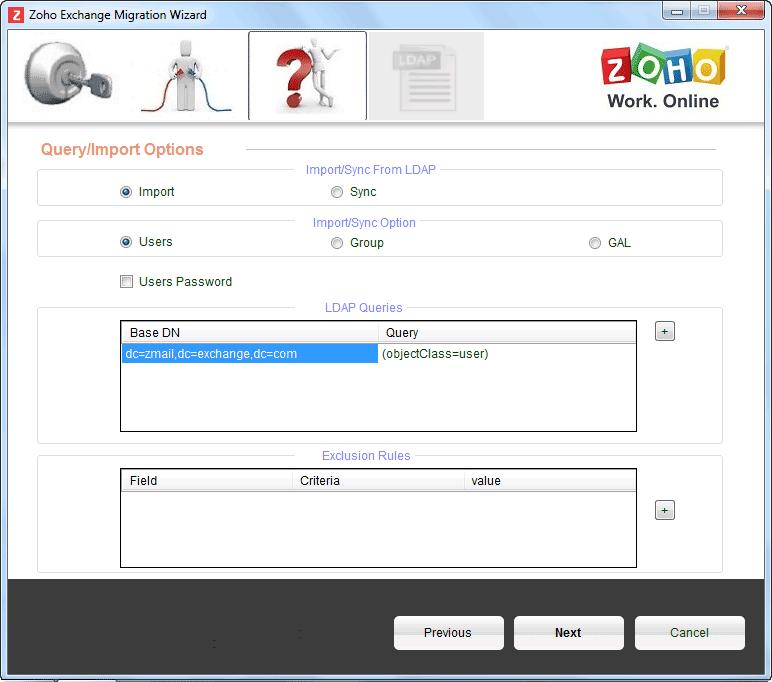Choose the Sync radio button
This screenshot has width=772, height=682.
337,192
